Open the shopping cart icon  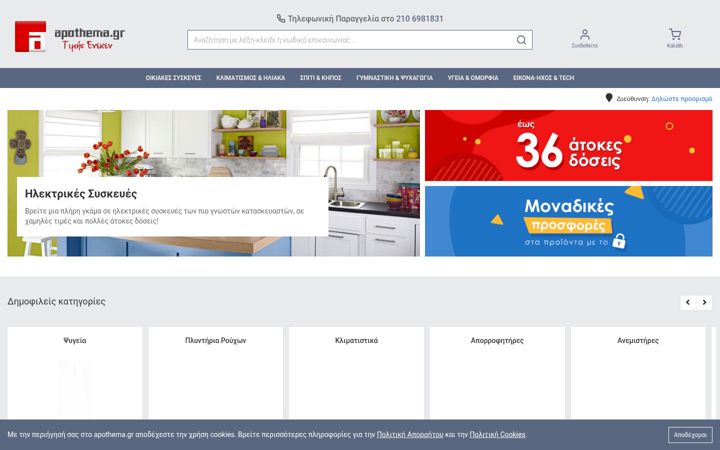click(675, 38)
